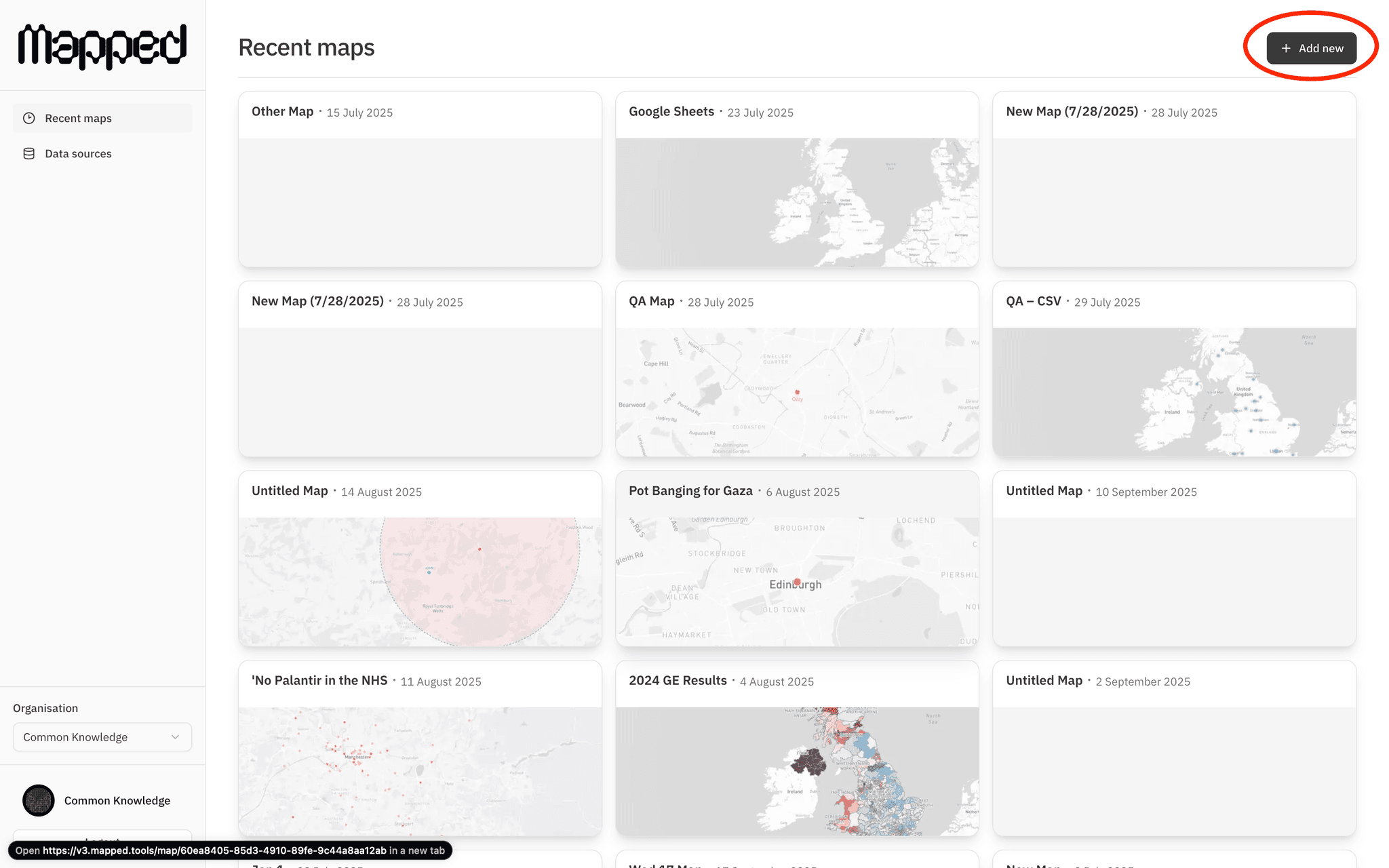Click the Mapped logo

pos(102,46)
